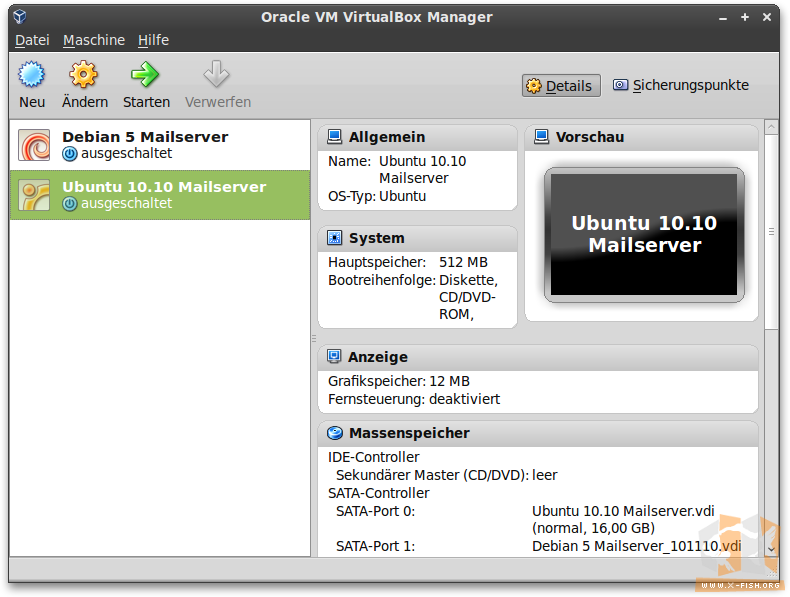Open the Hilfe menu
Image resolution: width=790 pixels, height=597 pixels.
point(153,40)
